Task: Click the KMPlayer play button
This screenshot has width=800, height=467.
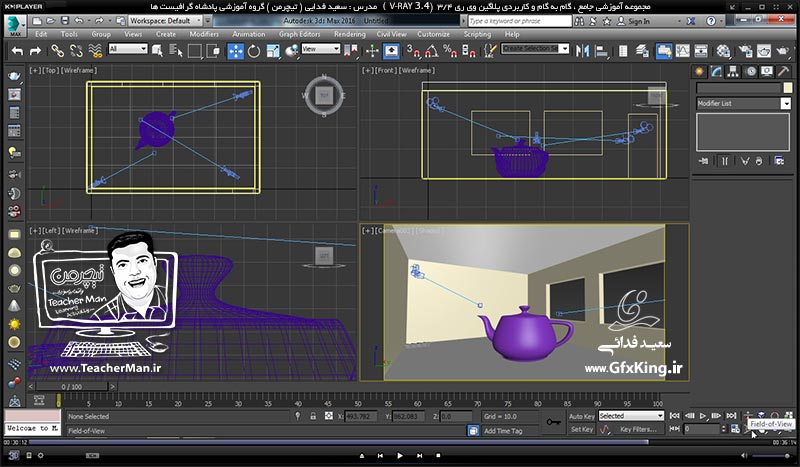Action: click(399, 455)
